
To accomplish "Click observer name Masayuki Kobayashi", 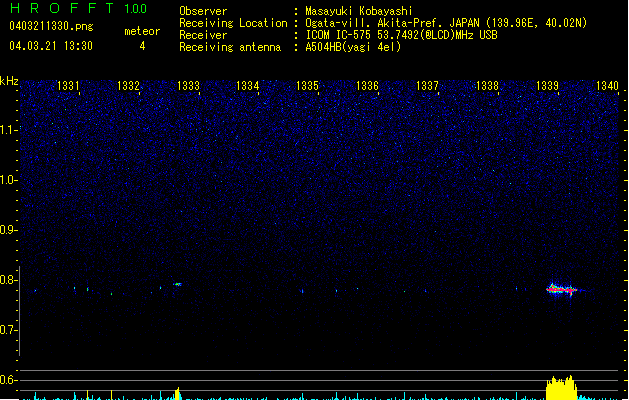I will tap(359, 11).
